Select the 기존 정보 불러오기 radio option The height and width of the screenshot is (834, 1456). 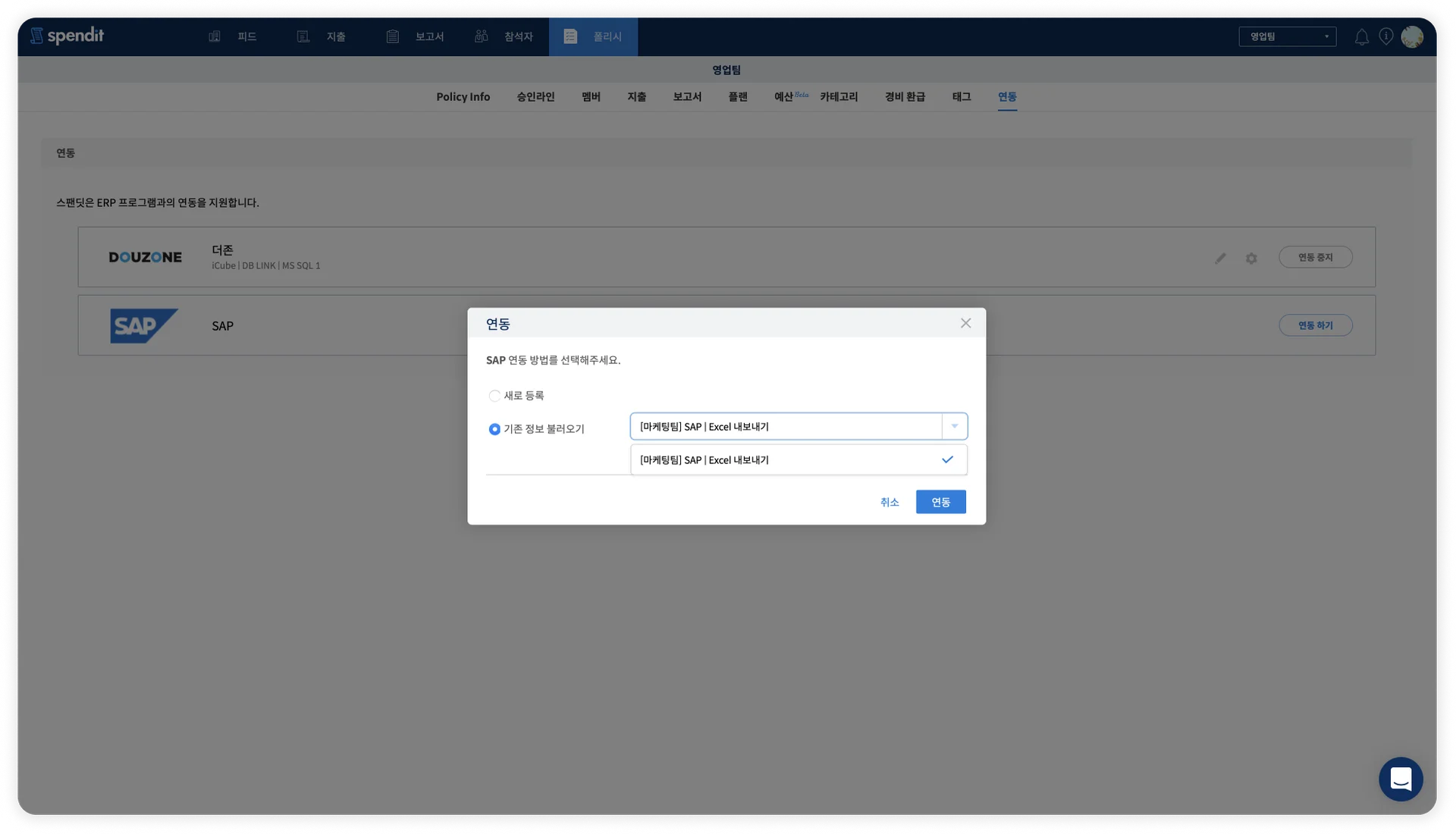494,429
